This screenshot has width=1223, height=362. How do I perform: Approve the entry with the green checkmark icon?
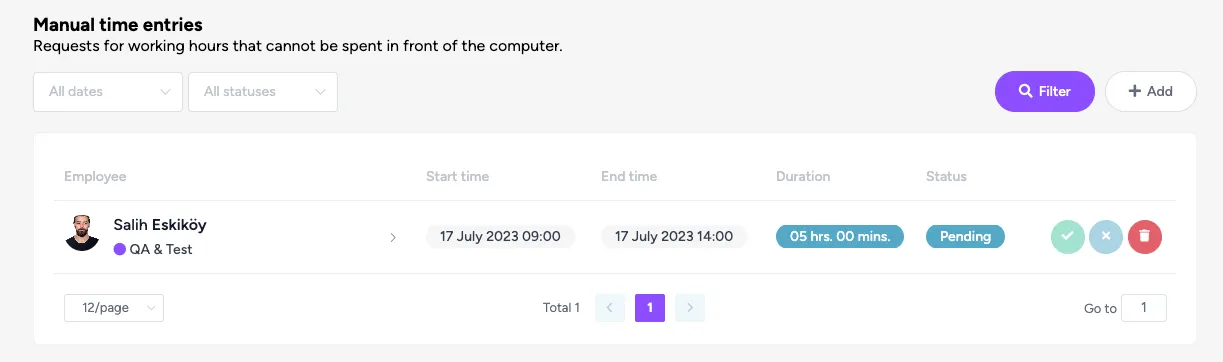pyautogui.click(x=1068, y=237)
